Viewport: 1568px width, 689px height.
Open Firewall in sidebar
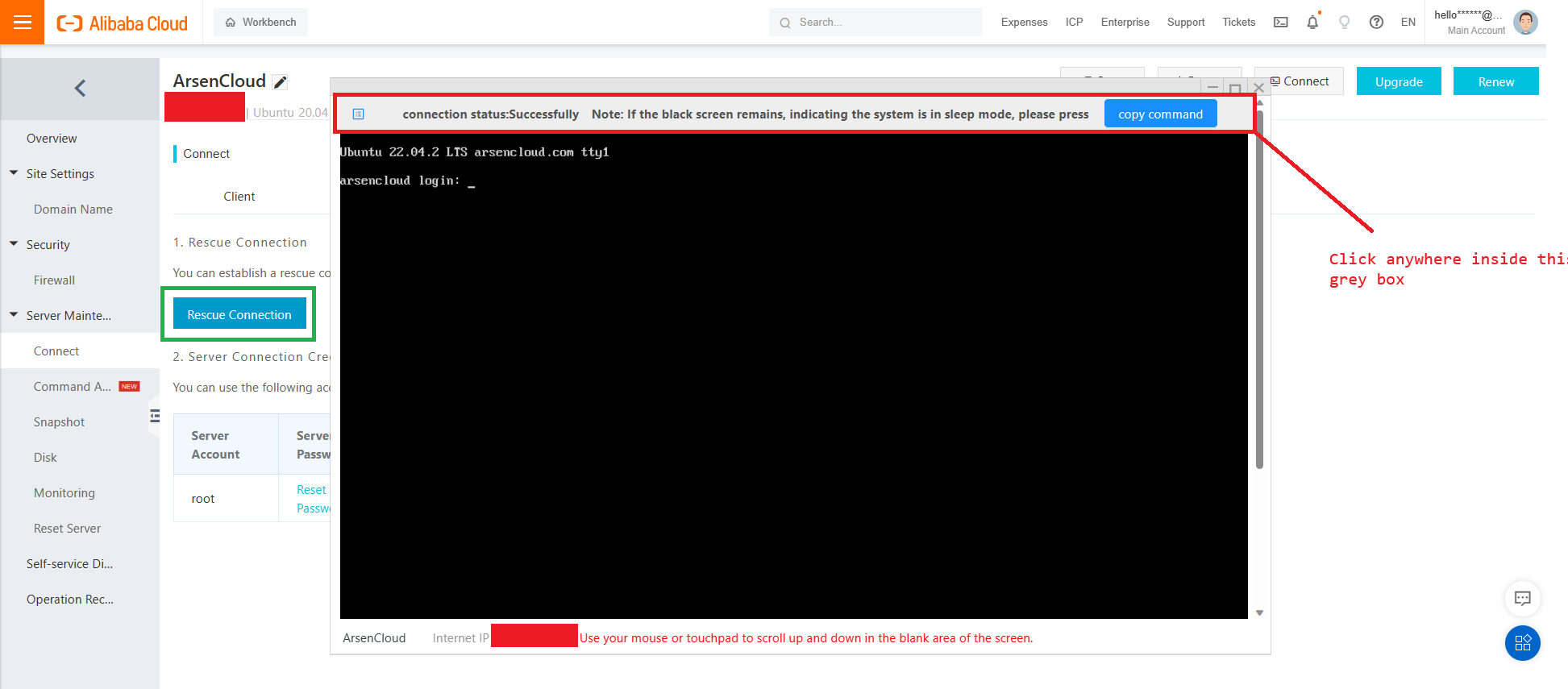pos(54,280)
